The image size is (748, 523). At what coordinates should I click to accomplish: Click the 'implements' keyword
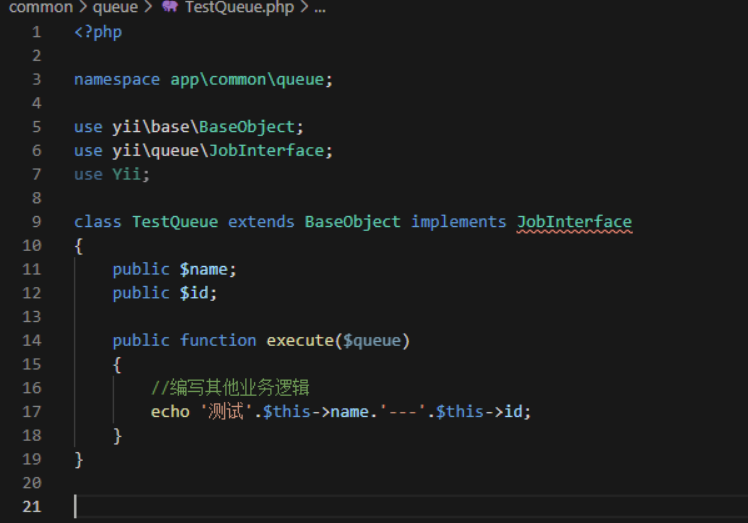pyautogui.click(x=458, y=222)
